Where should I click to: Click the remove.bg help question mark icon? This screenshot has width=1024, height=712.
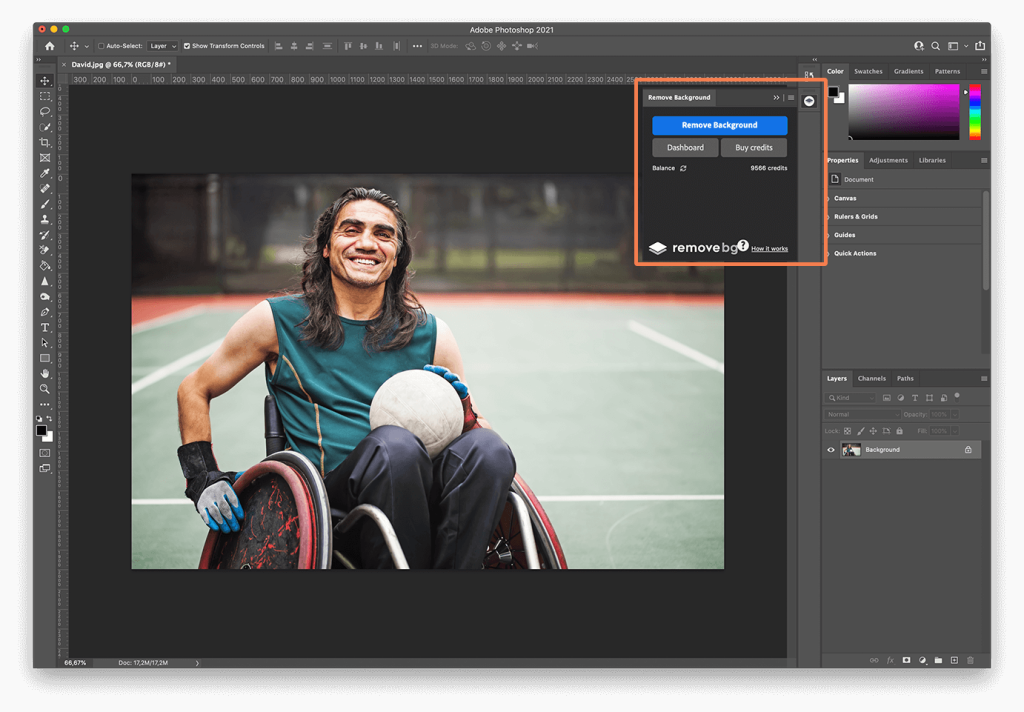pyautogui.click(x=743, y=245)
